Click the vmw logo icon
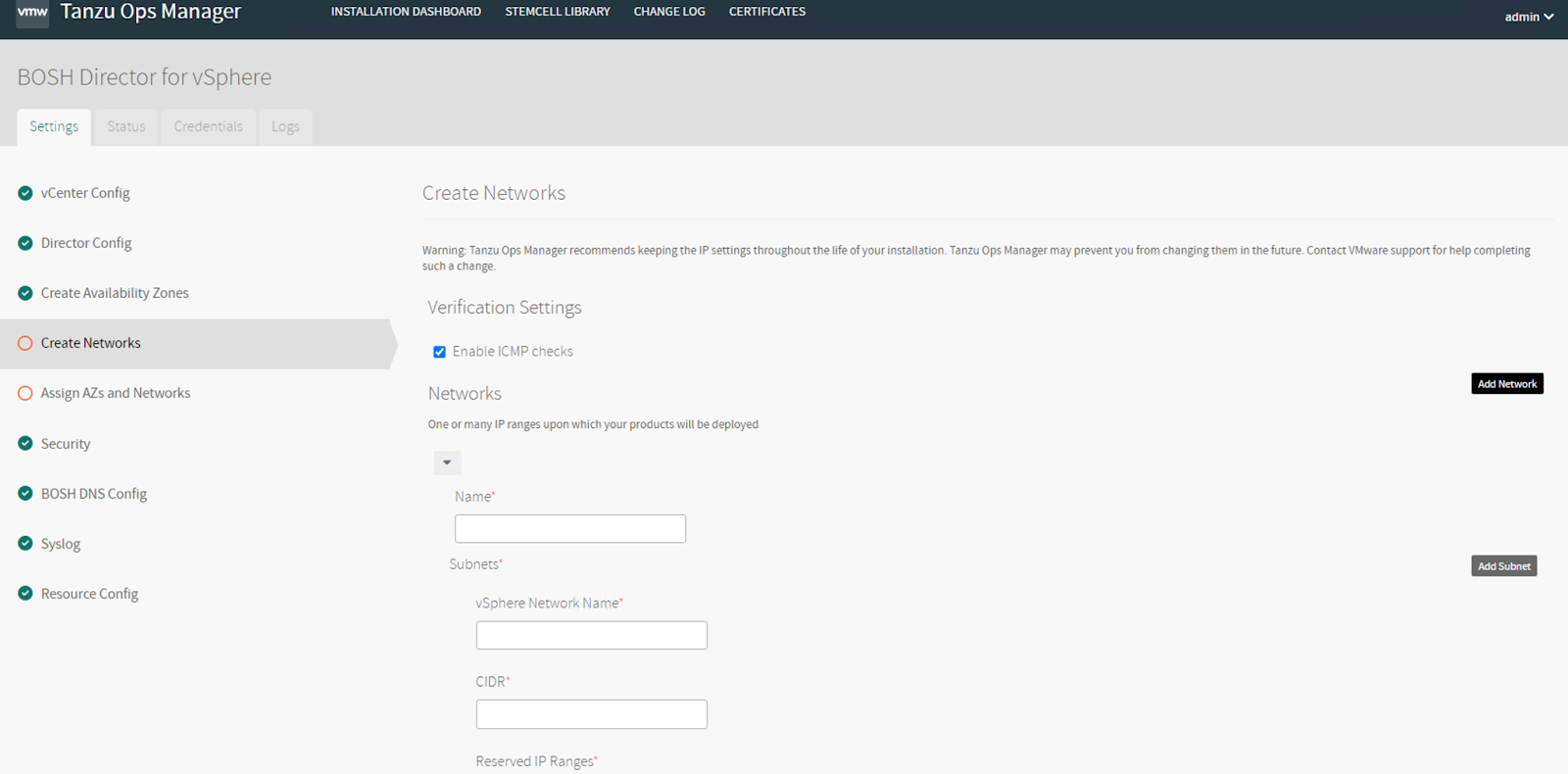Viewport: 1568px width, 774px height. coord(32,13)
